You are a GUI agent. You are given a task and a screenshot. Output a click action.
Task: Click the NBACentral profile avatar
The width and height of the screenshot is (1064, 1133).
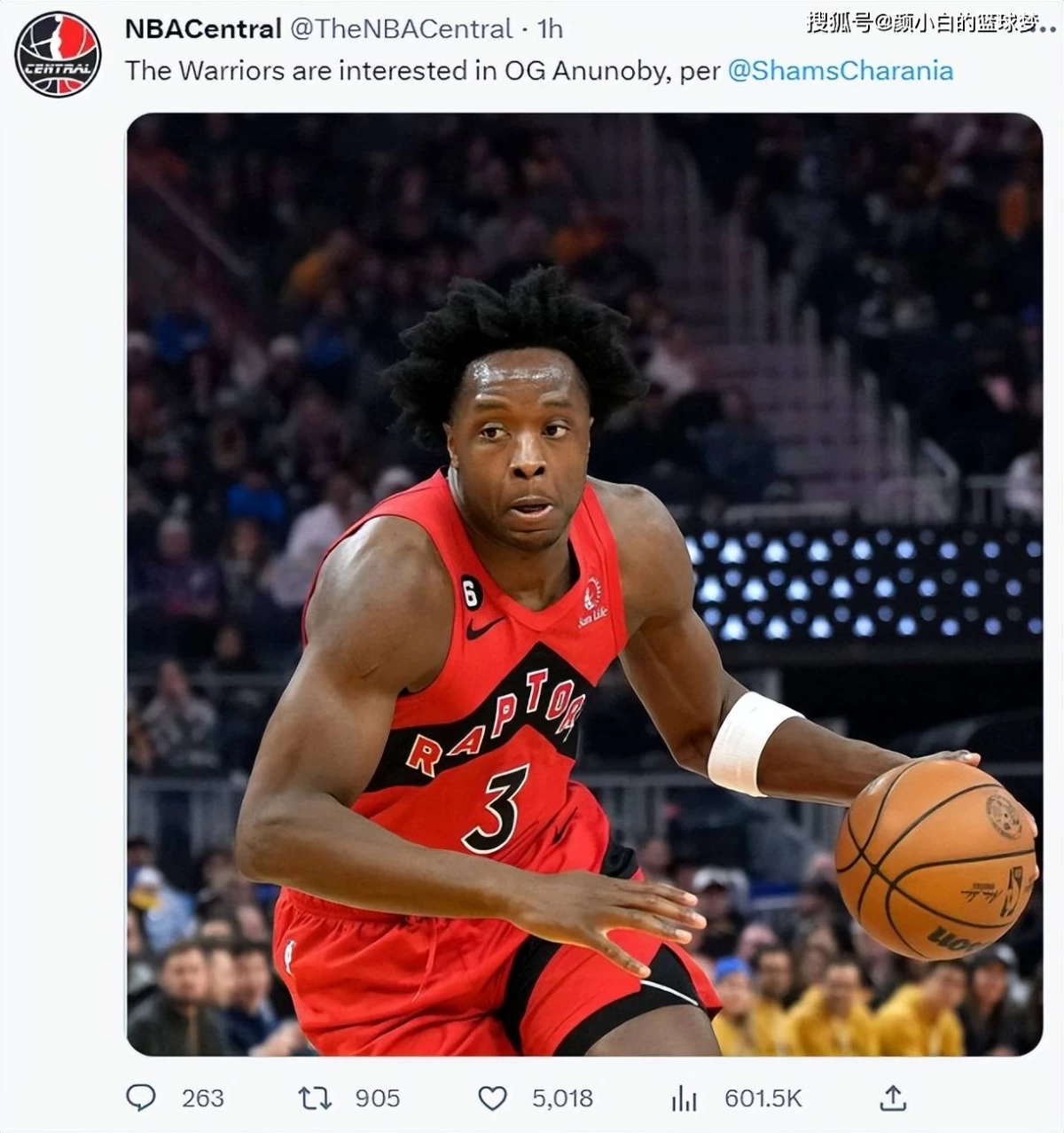point(58,54)
